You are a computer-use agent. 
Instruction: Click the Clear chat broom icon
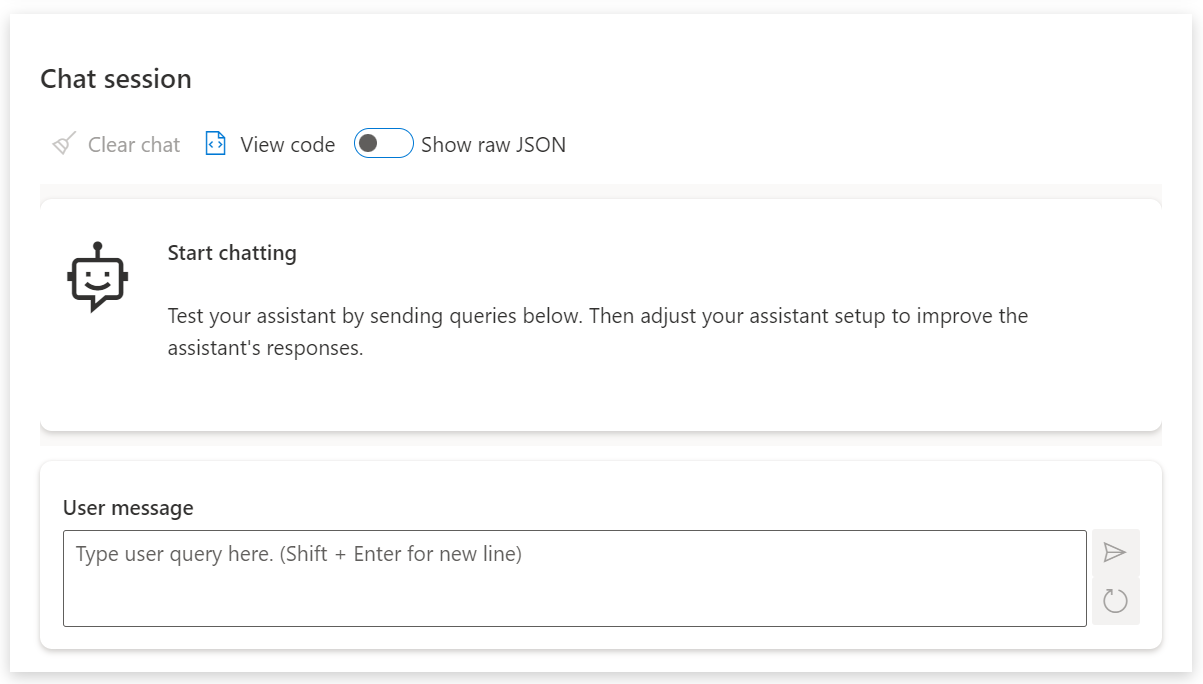(63, 143)
